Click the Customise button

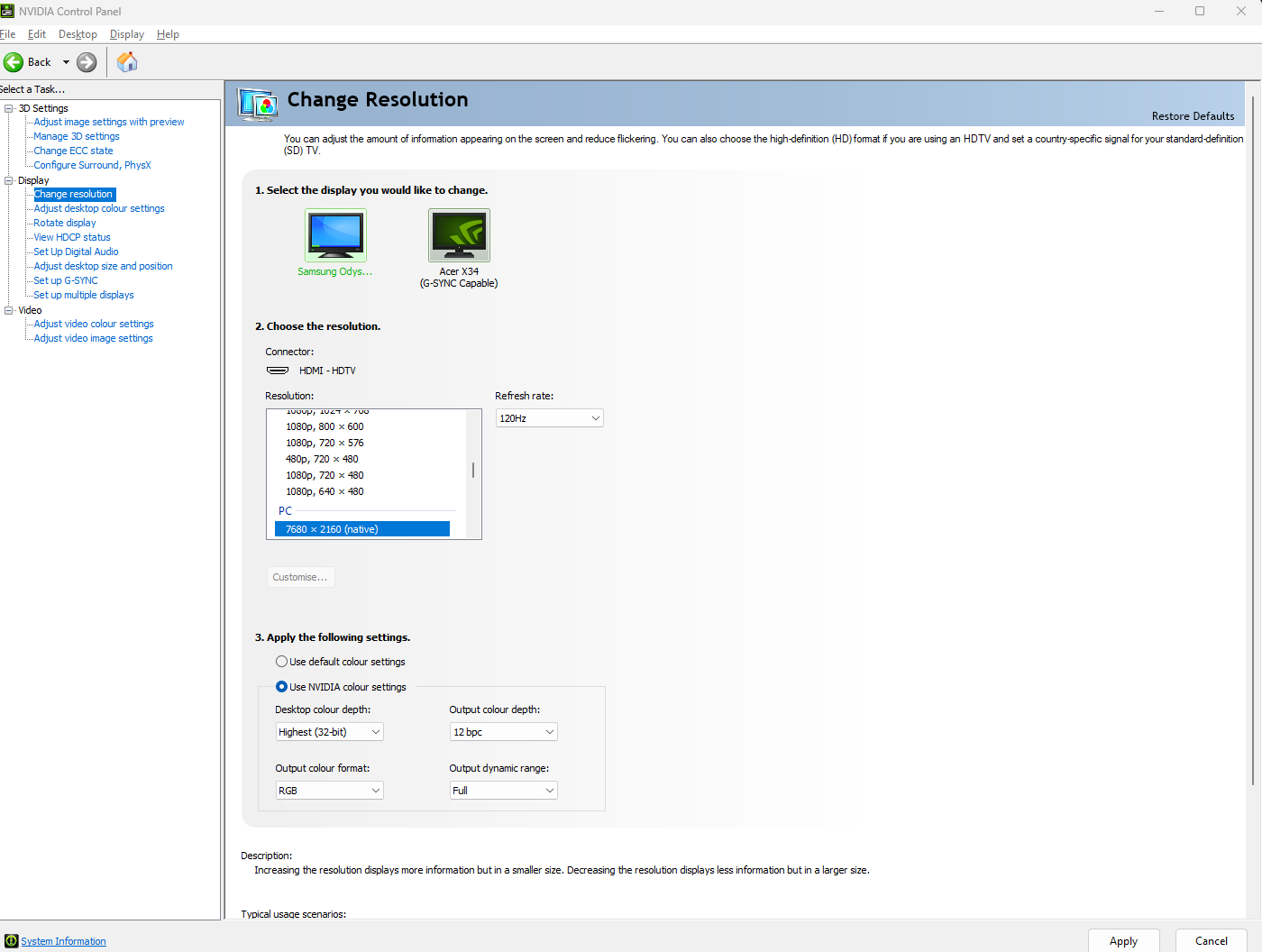300,577
